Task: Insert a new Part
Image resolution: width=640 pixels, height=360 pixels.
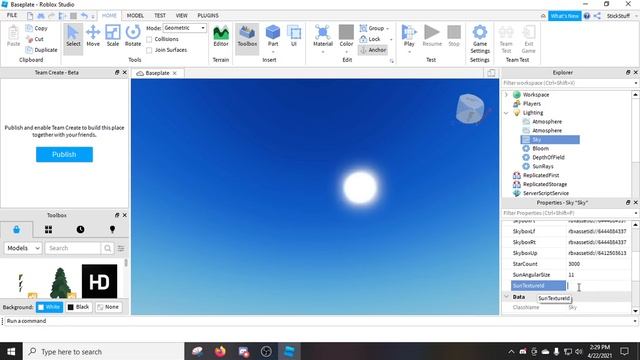Action: 273,36
